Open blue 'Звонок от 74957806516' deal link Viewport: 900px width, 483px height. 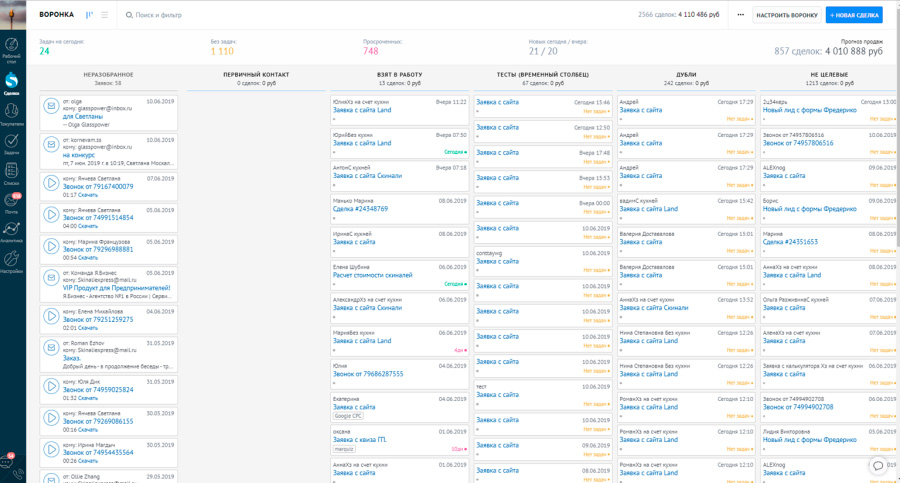798,143
